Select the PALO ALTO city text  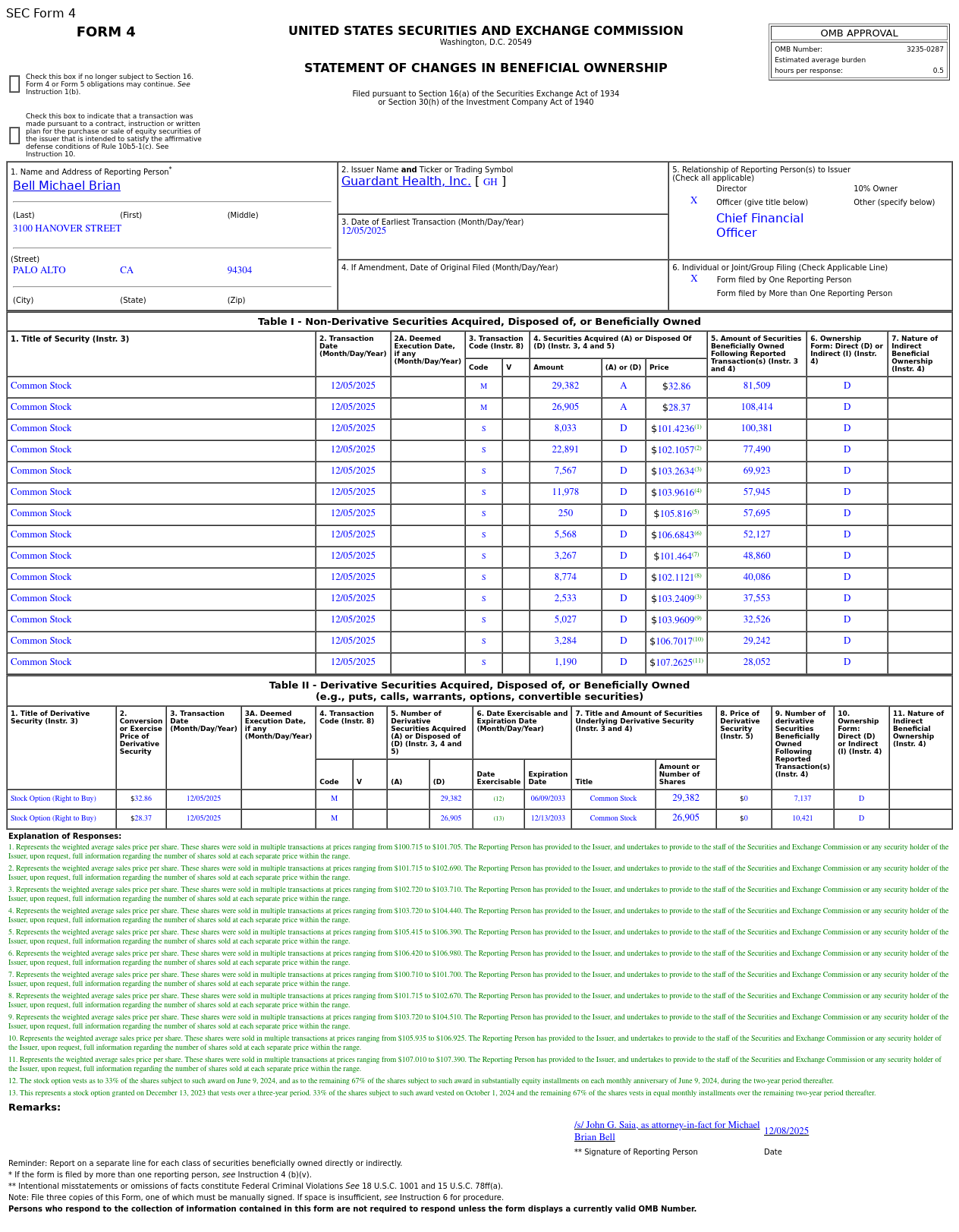point(39,270)
